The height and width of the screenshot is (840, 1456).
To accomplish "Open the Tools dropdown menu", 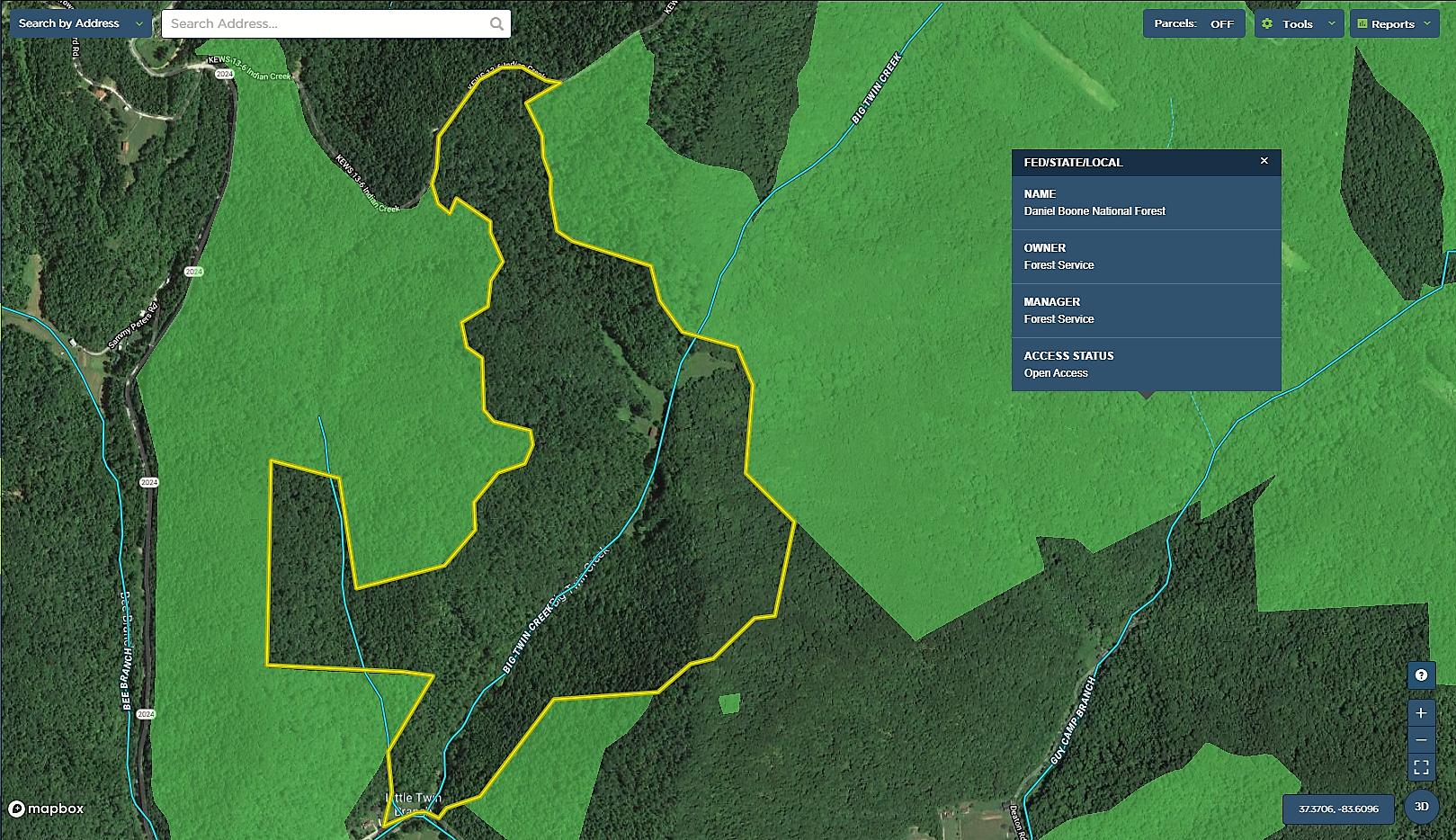I will pyautogui.click(x=1299, y=24).
